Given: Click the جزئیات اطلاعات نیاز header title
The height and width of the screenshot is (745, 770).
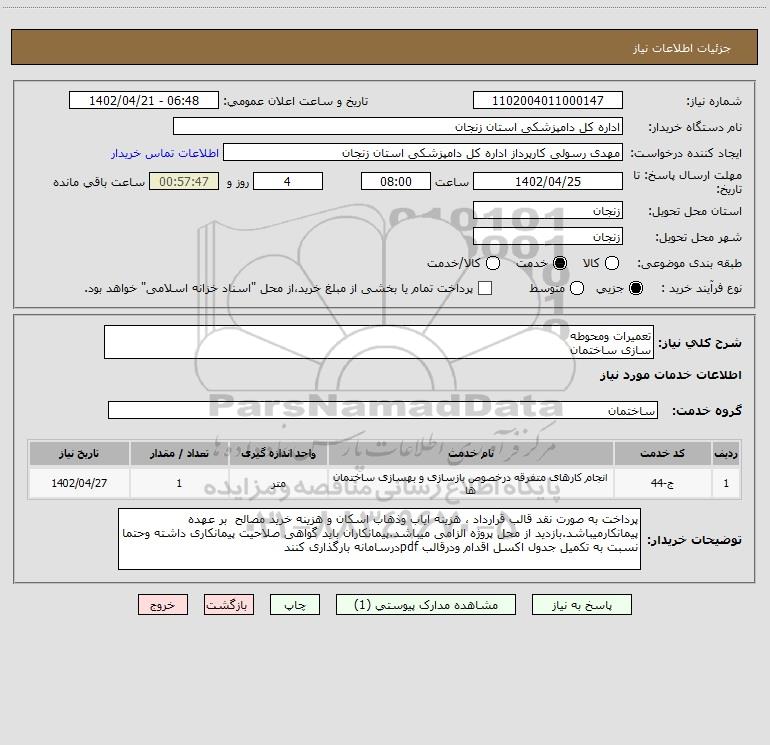Looking at the screenshot, I should (x=681, y=48).
